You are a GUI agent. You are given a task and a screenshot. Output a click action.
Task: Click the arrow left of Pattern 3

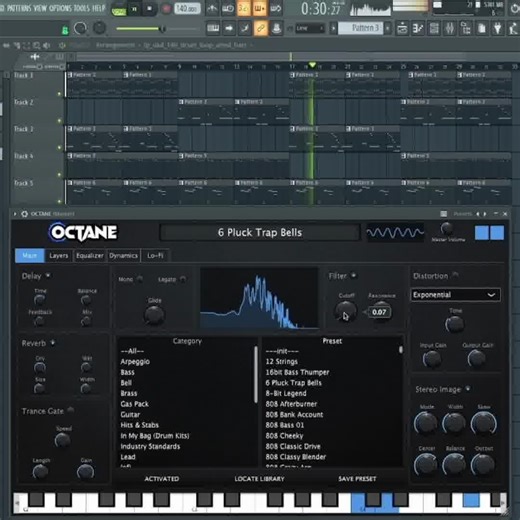pyautogui.click(x=333, y=29)
